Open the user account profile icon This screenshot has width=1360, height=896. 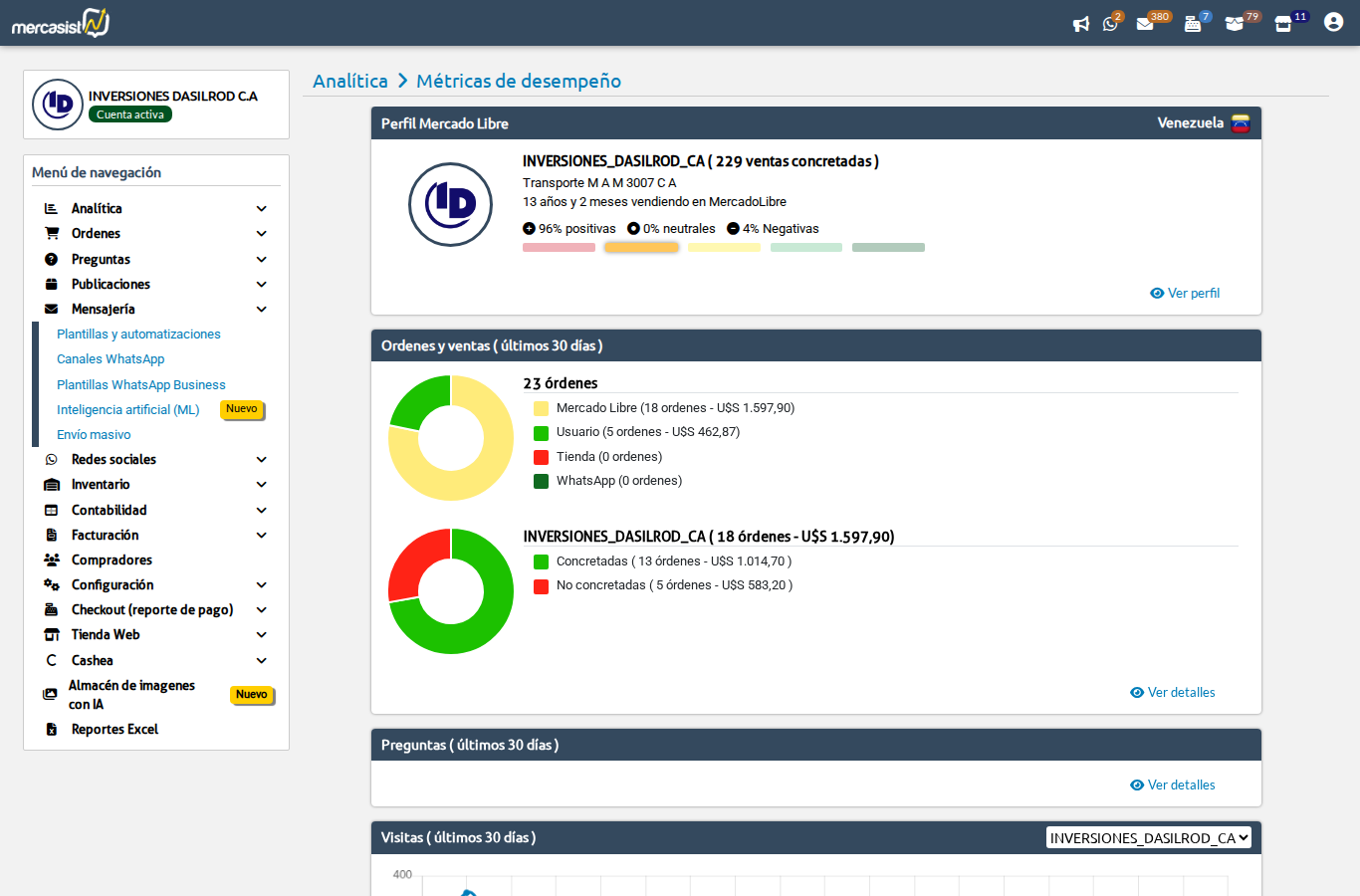point(1333,22)
